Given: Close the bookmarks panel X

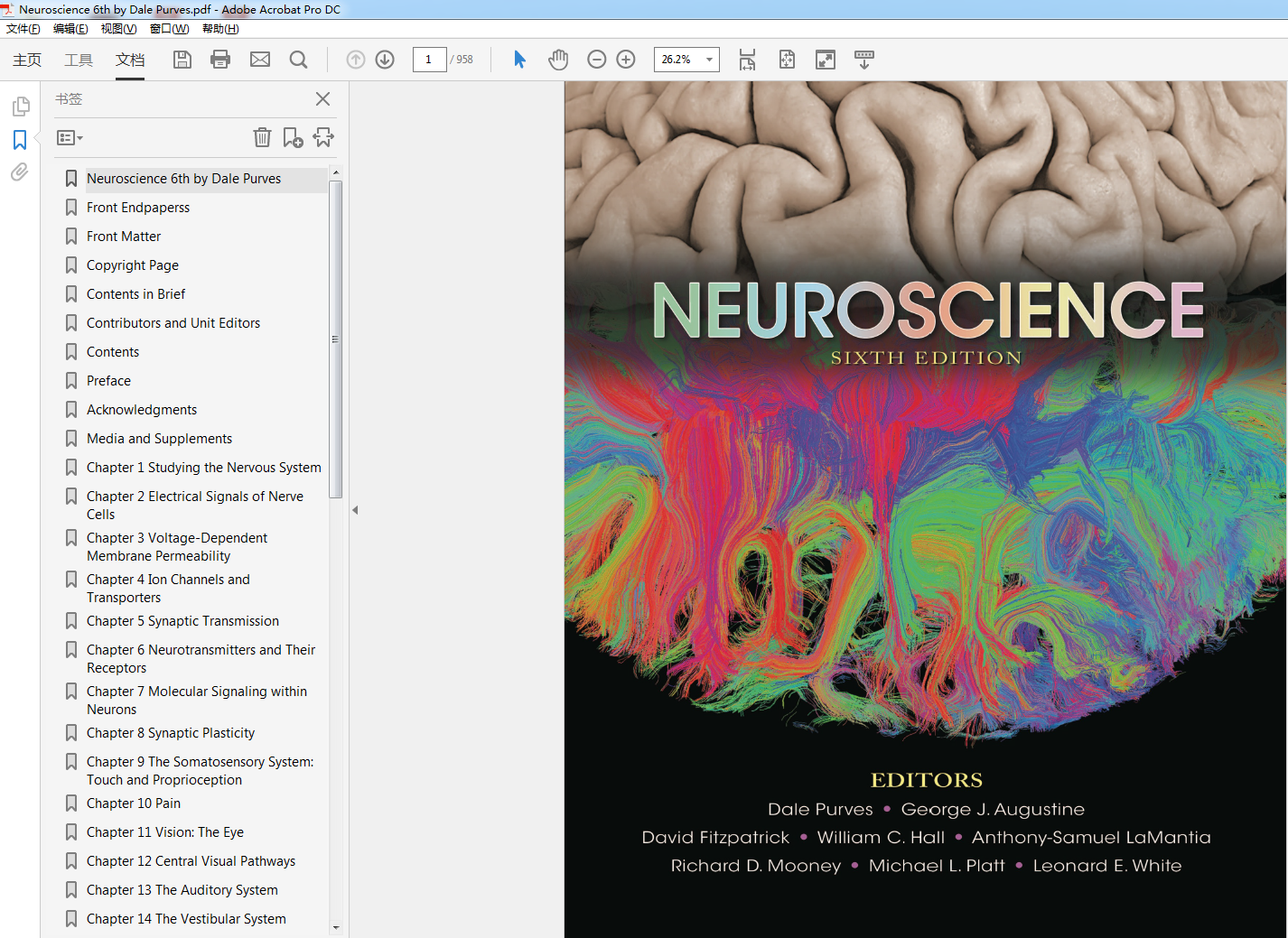Looking at the screenshot, I should click(x=322, y=99).
